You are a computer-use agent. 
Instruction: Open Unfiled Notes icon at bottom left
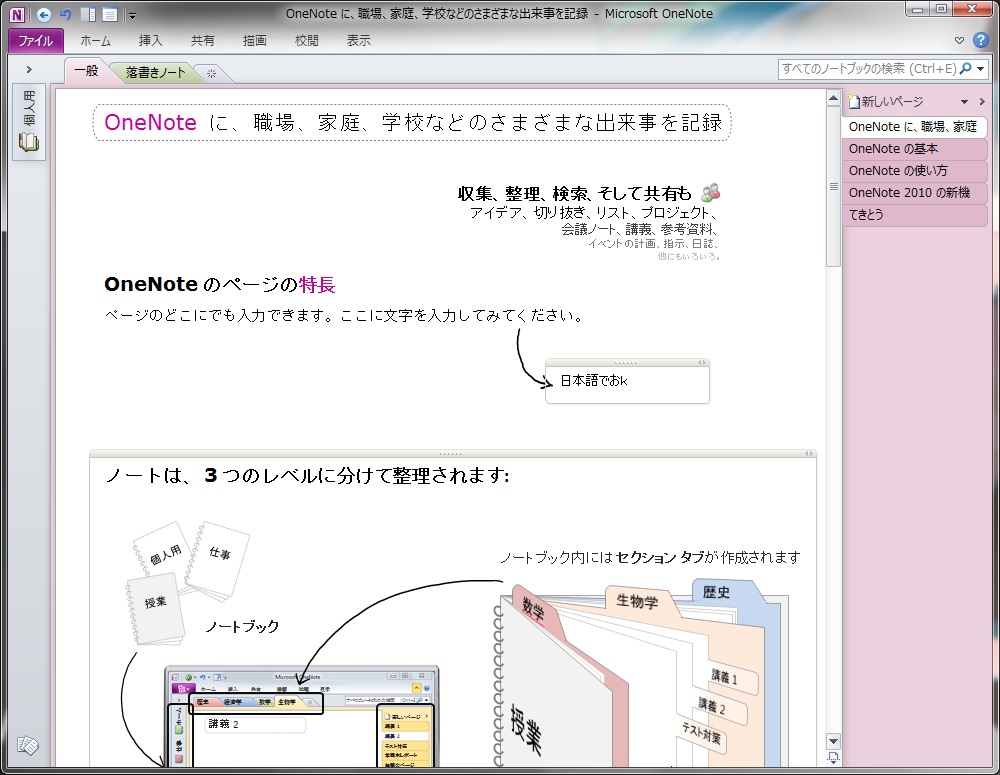pos(27,744)
